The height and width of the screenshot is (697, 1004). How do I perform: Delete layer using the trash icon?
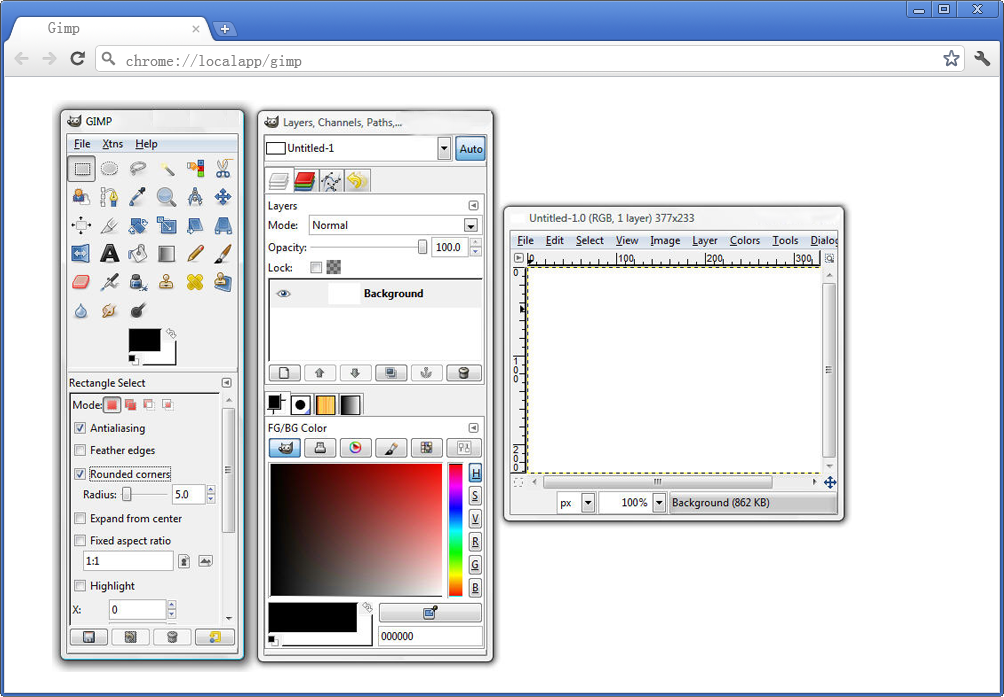464,373
